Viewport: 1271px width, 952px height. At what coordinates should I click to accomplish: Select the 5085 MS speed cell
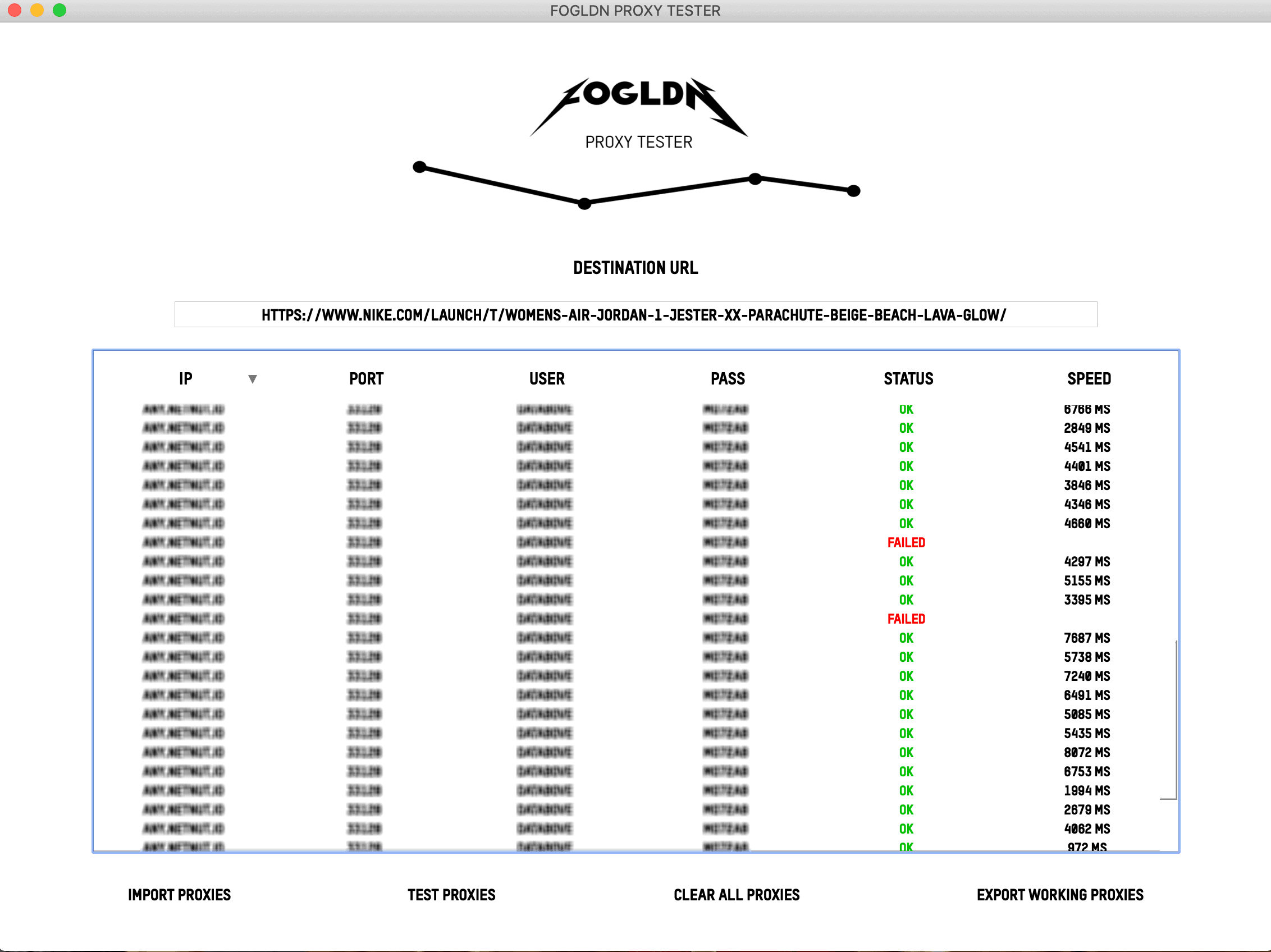pos(1087,714)
